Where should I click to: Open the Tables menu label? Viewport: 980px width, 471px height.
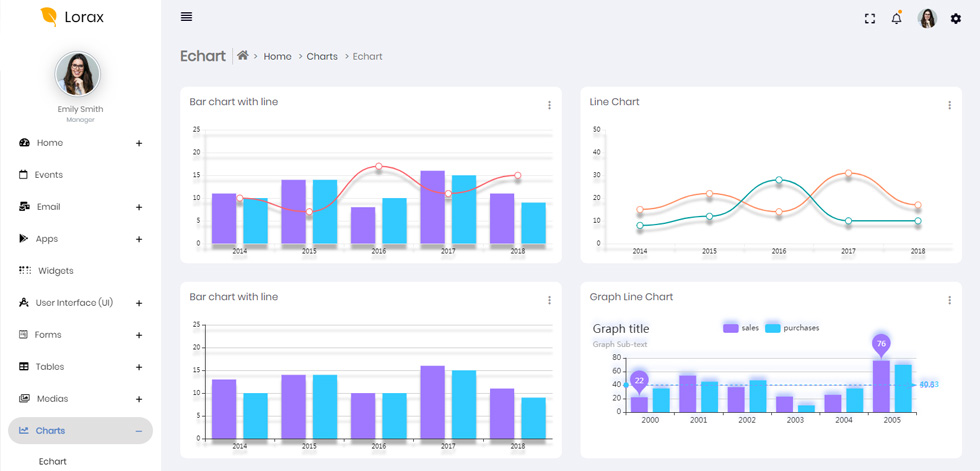(50, 366)
